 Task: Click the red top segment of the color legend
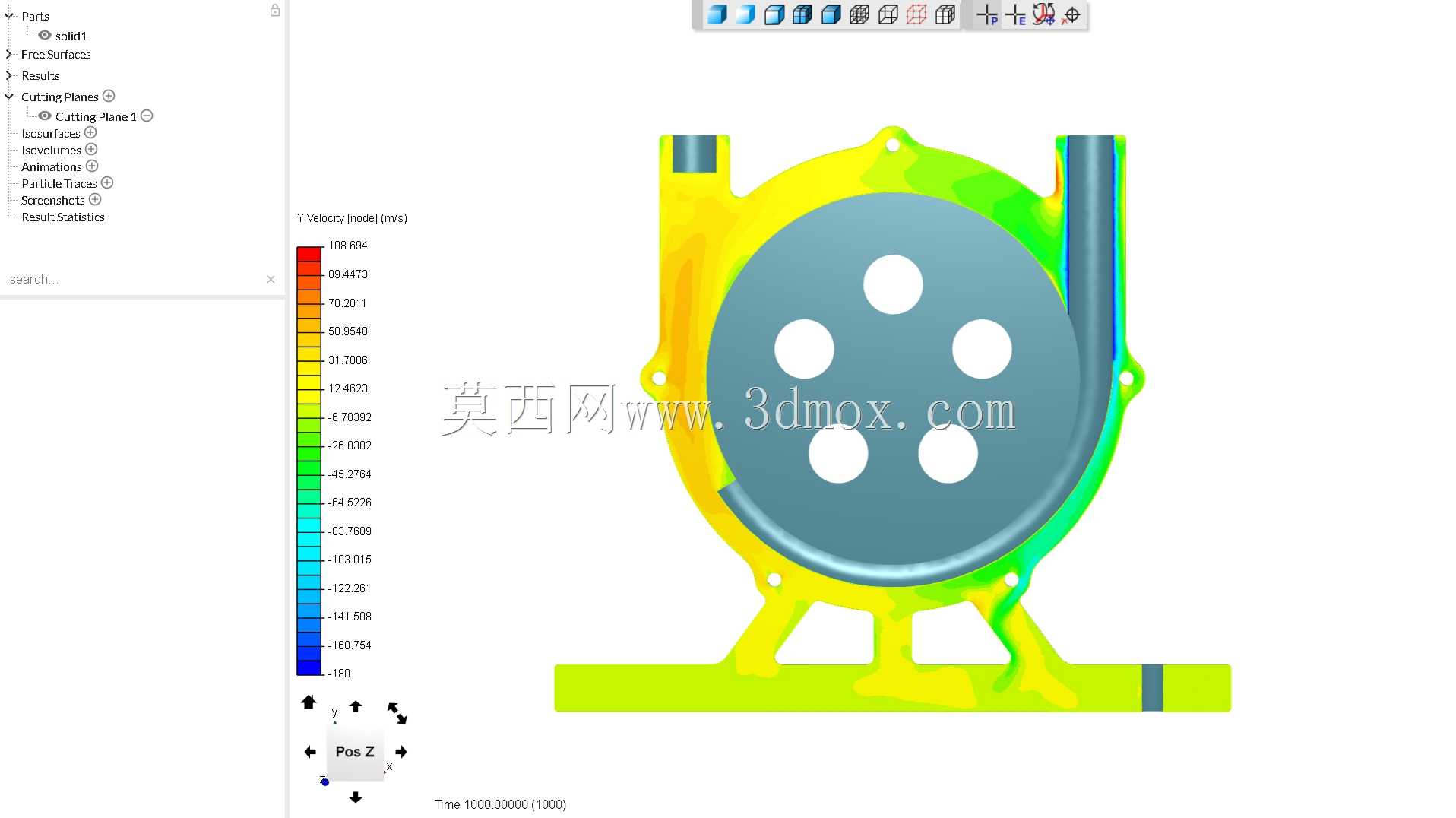pyautogui.click(x=309, y=254)
